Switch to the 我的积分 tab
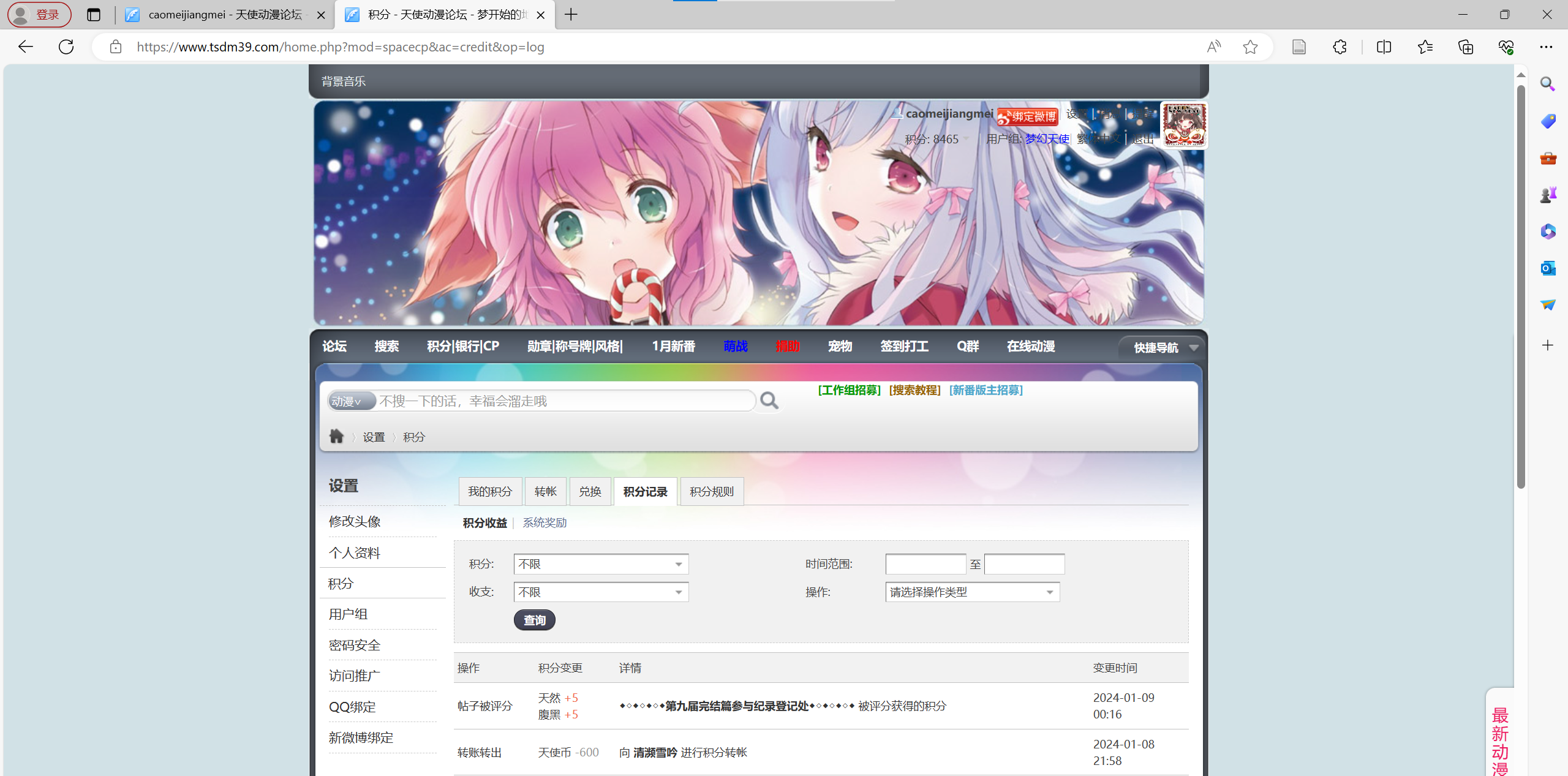Viewport: 1568px width, 776px height. [x=489, y=491]
